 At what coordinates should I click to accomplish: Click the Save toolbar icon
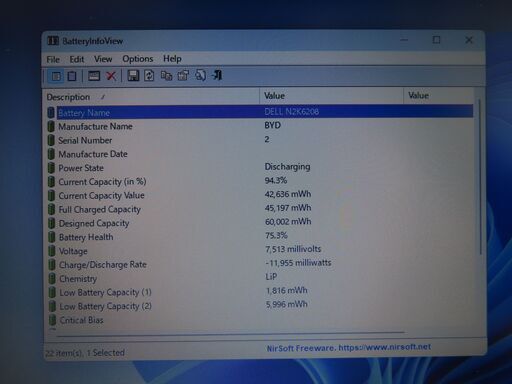[x=133, y=76]
